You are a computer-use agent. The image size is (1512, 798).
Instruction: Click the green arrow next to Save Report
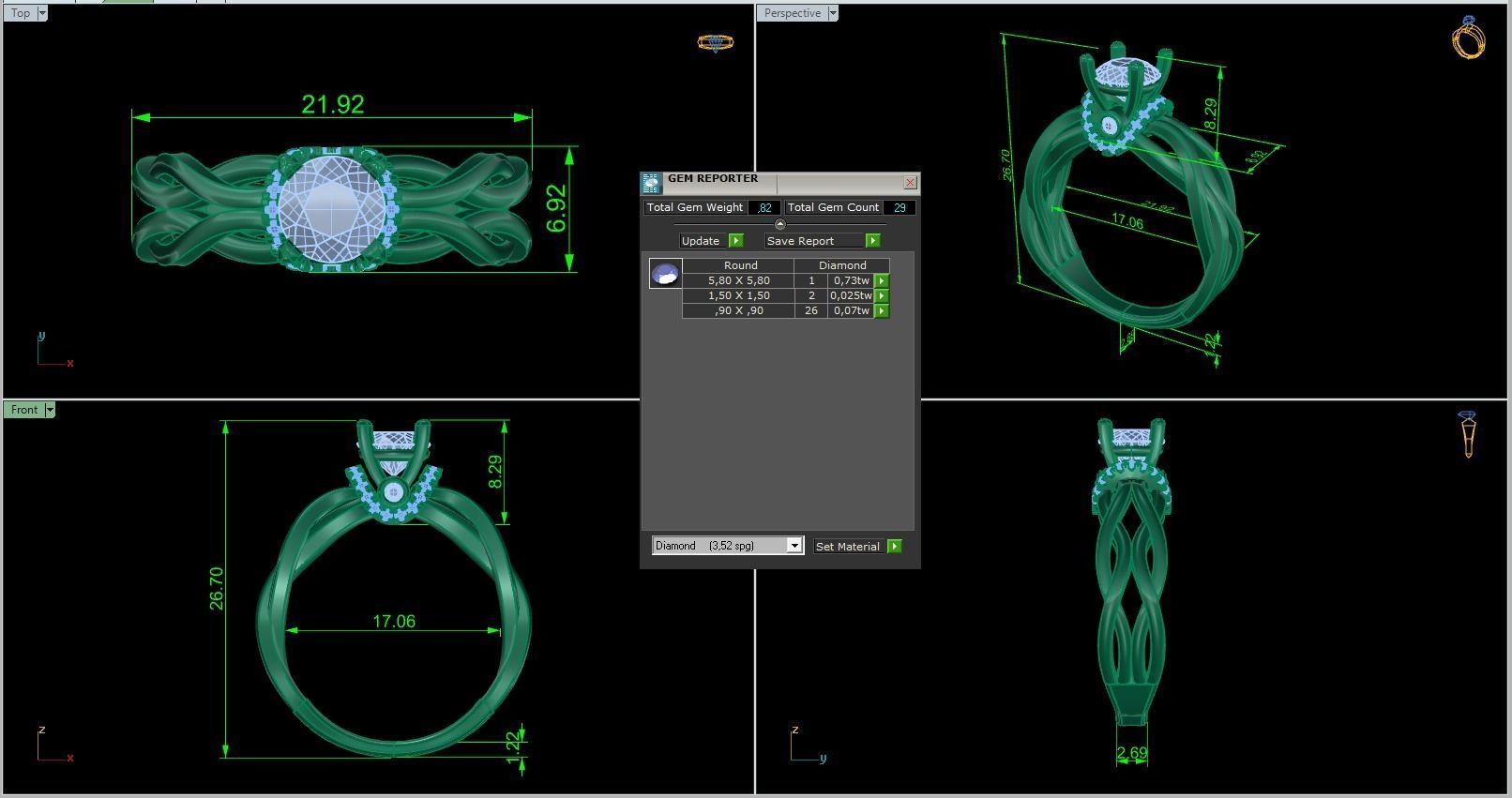(x=873, y=241)
